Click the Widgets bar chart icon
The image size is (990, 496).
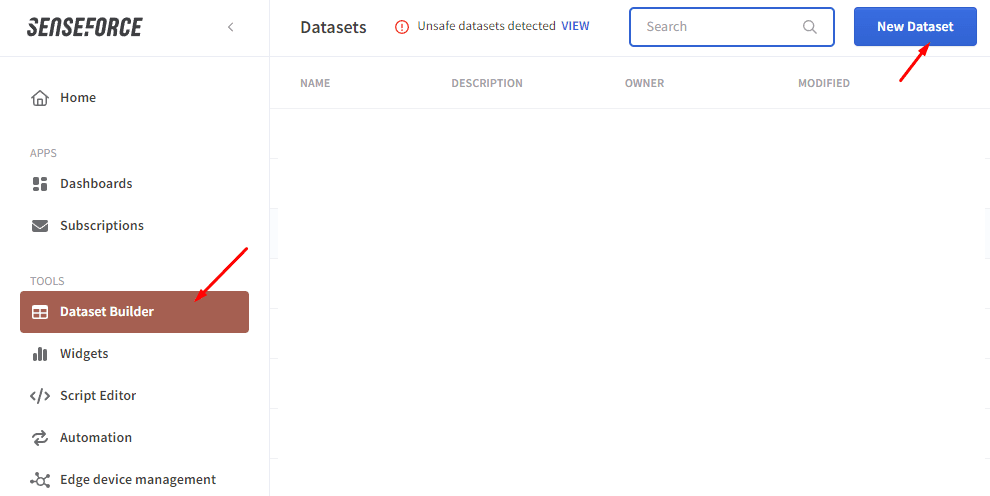click(40, 353)
